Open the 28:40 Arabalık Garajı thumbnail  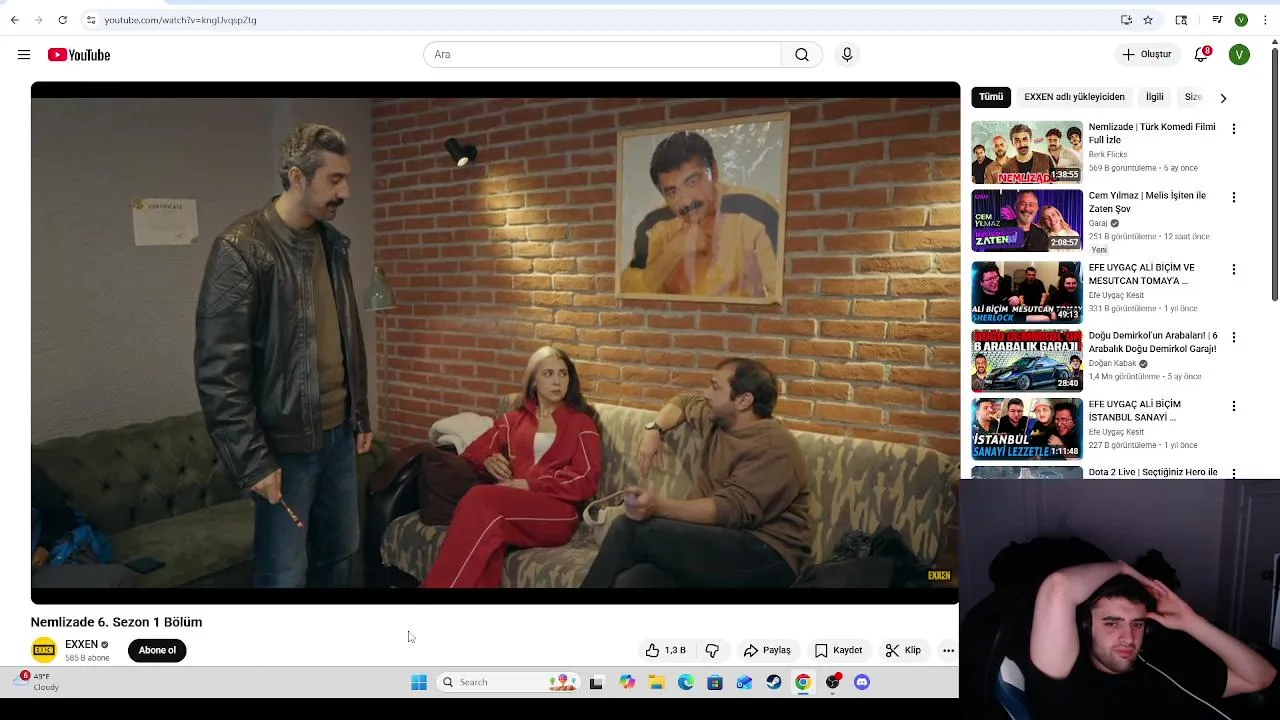[1027, 361]
